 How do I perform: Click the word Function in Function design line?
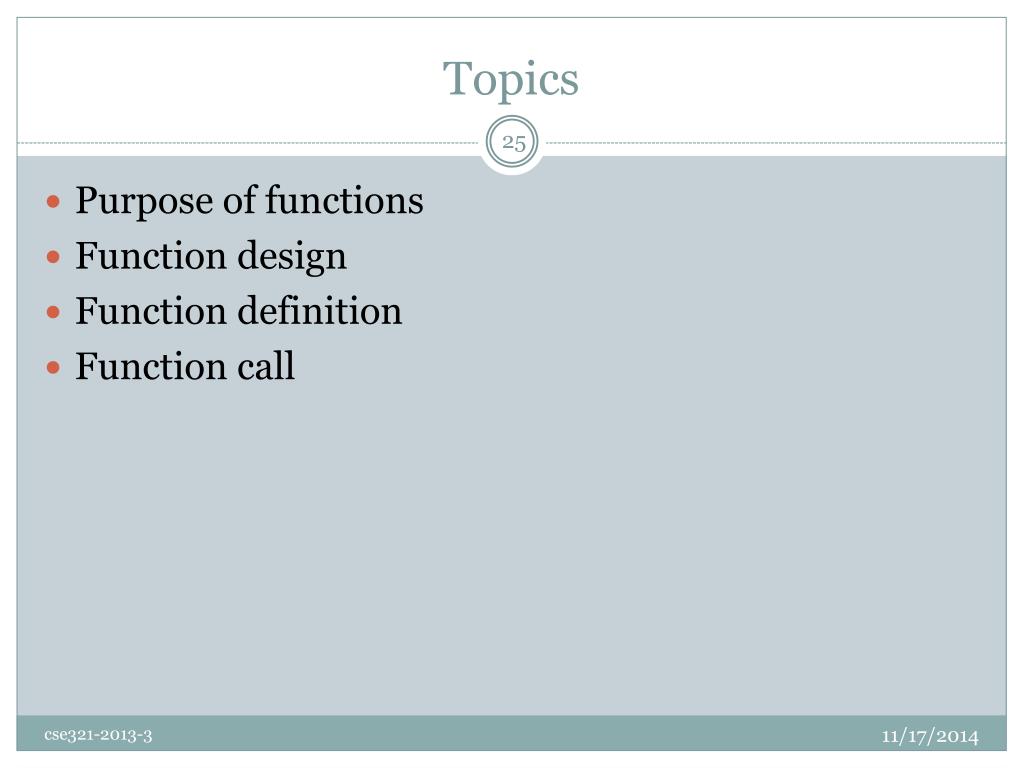tap(151, 255)
